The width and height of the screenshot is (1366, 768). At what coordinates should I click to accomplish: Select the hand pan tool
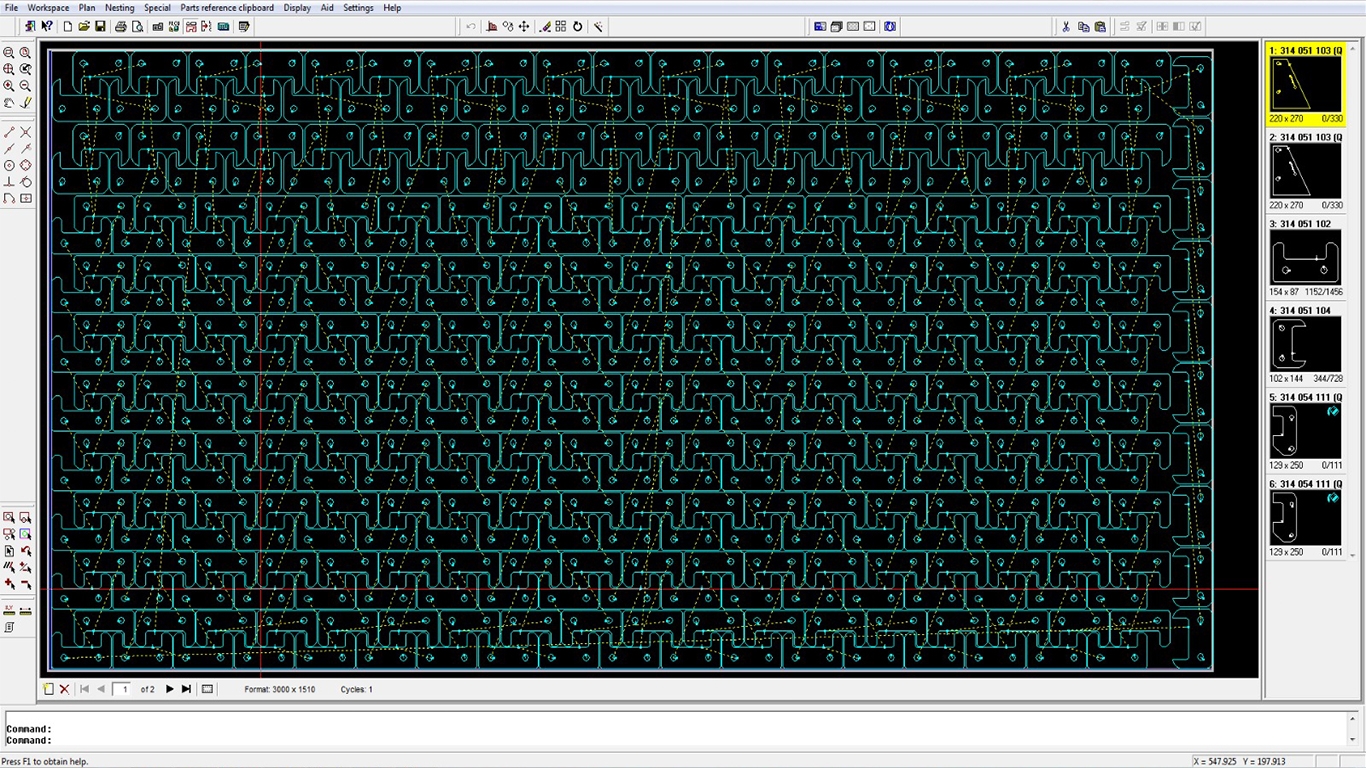[9, 102]
